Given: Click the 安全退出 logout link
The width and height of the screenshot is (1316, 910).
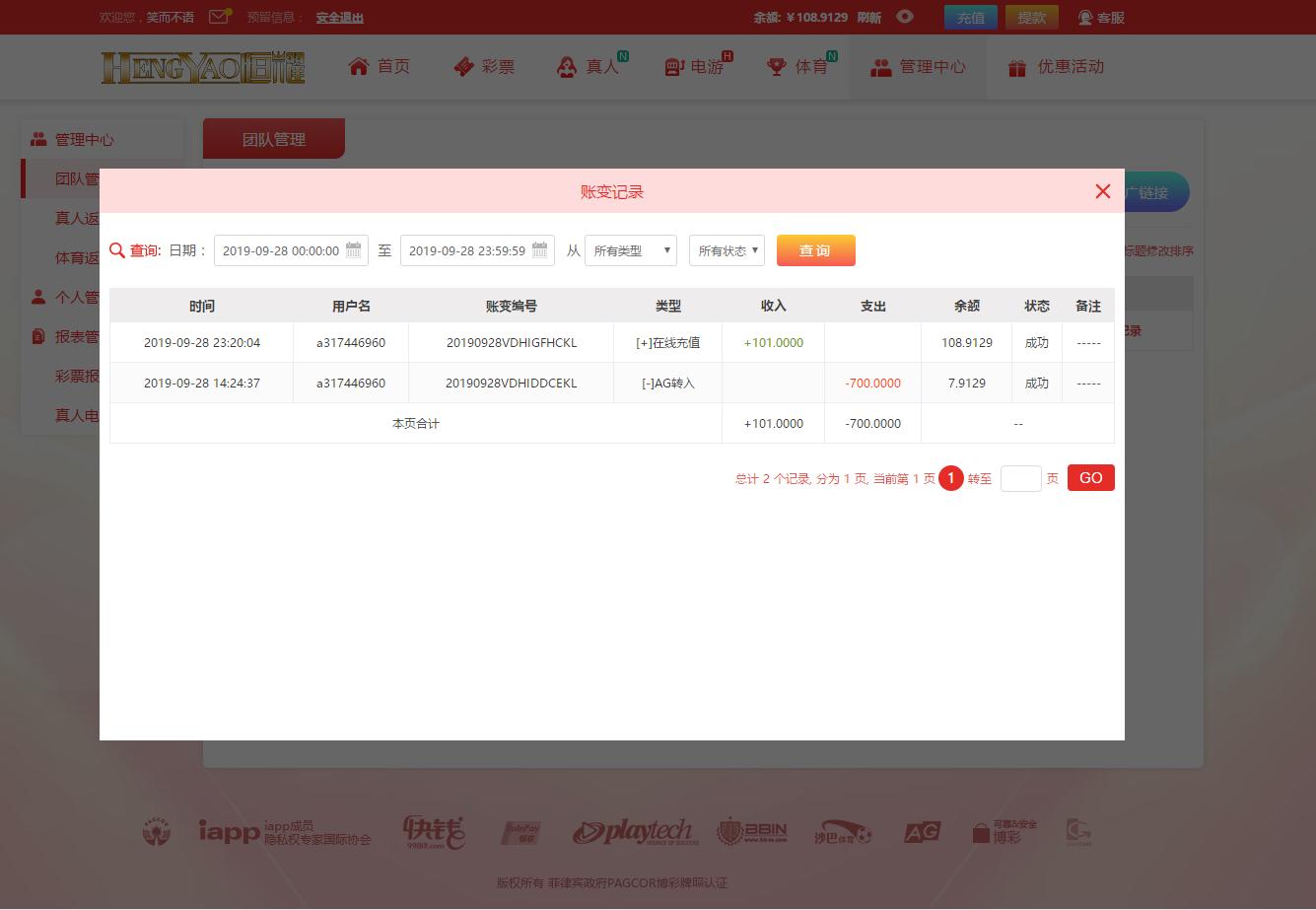Looking at the screenshot, I should pos(339,17).
